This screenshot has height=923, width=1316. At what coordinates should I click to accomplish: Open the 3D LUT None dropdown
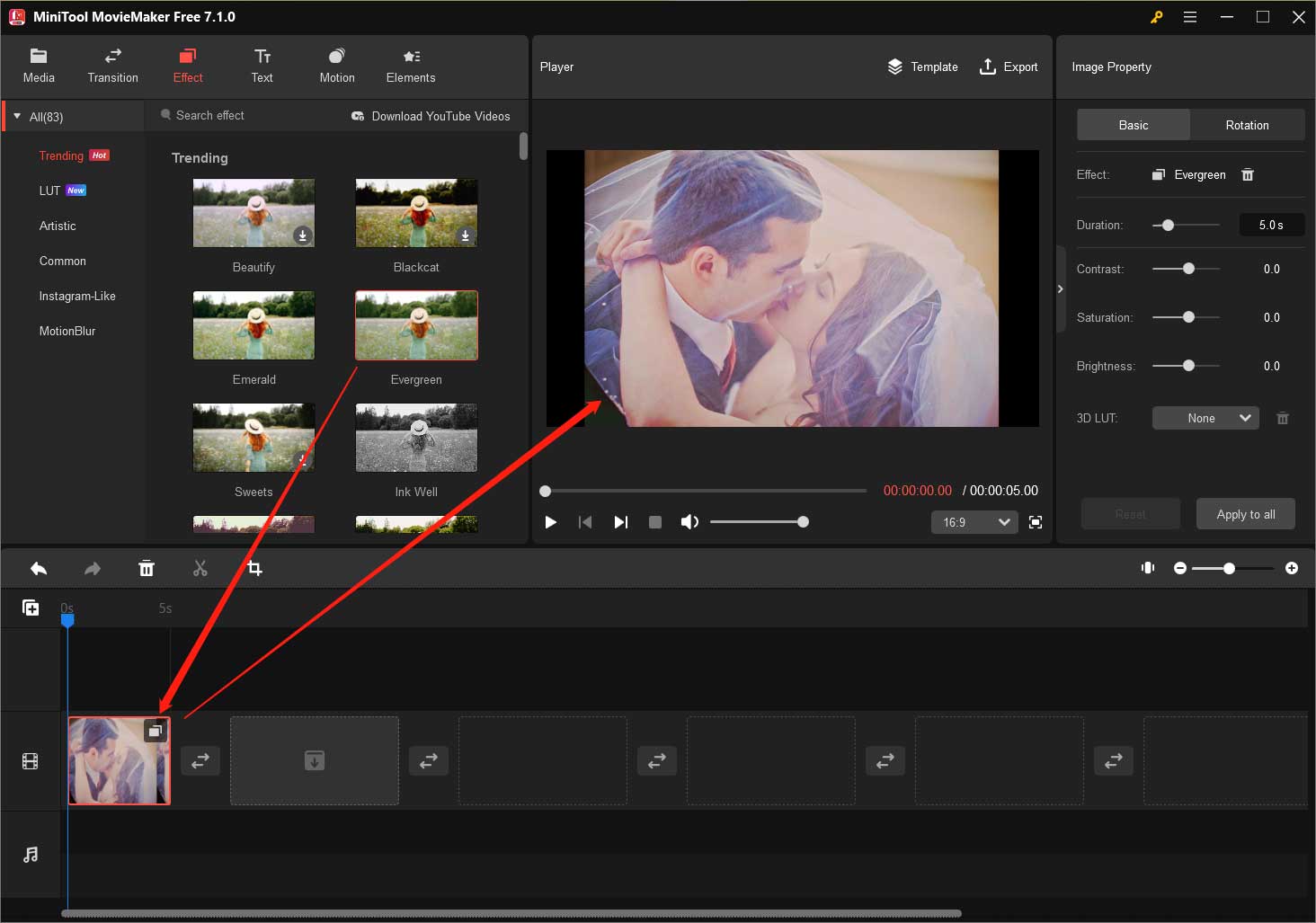pyautogui.click(x=1205, y=418)
